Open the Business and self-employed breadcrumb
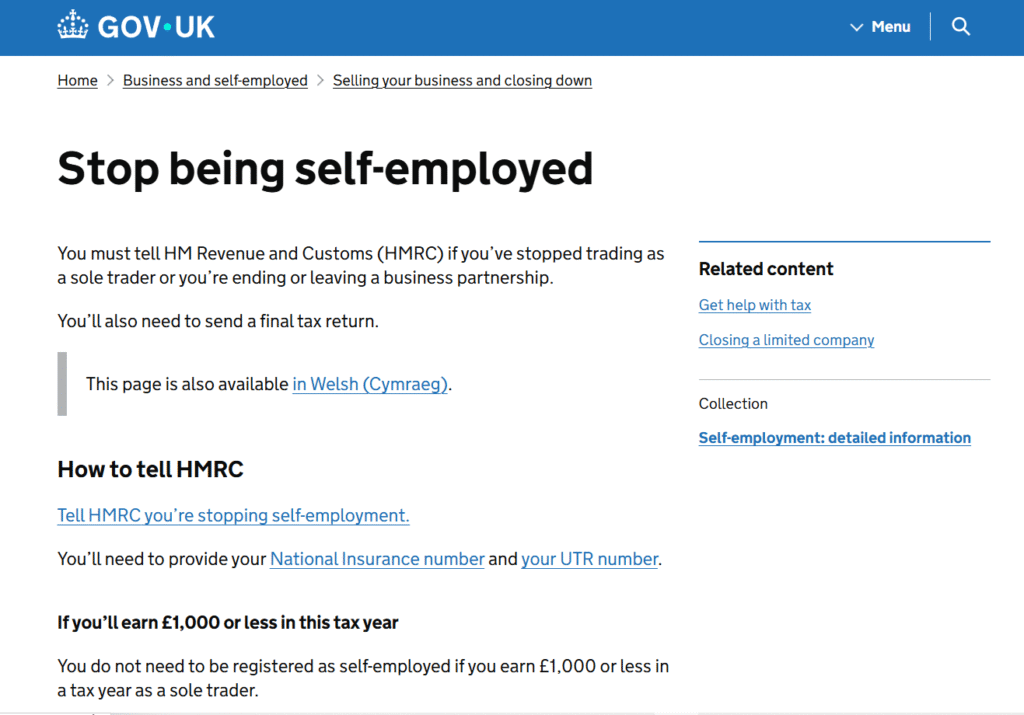This screenshot has width=1024, height=715. (x=215, y=80)
